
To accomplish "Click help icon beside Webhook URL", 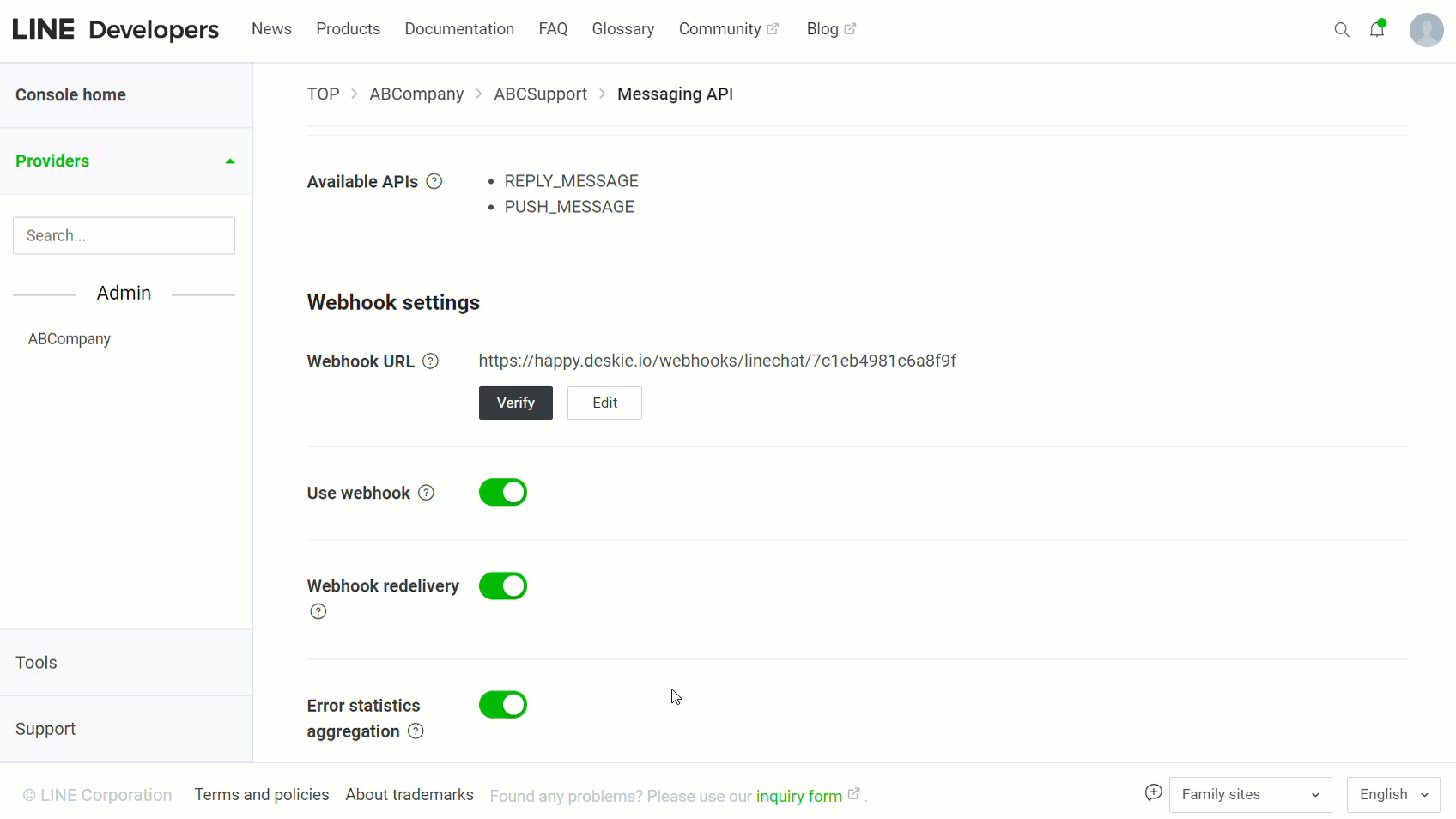I will tap(431, 361).
